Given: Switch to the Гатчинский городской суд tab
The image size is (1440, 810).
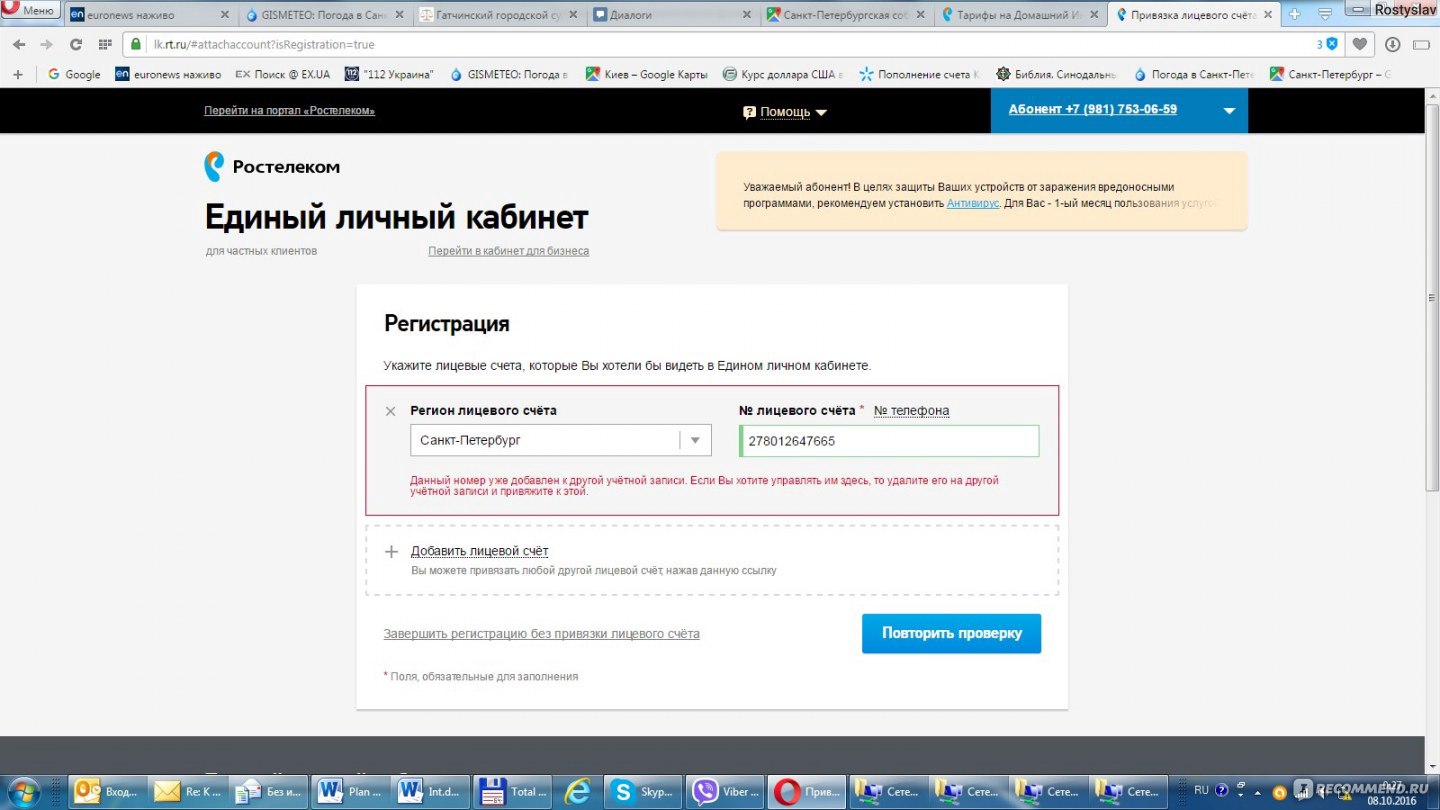Looking at the screenshot, I should tap(499, 15).
